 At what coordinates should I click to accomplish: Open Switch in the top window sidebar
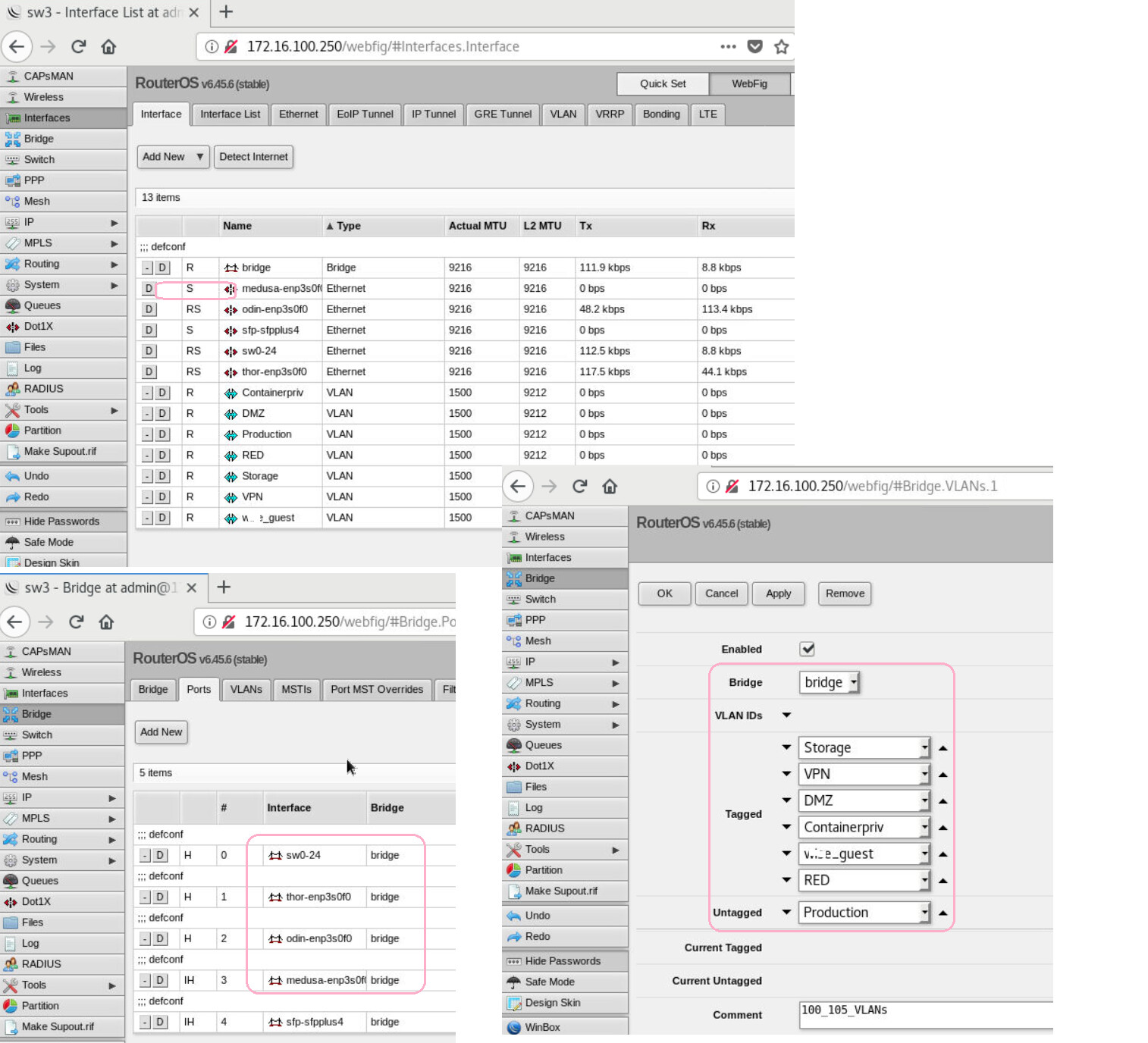point(63,159)
